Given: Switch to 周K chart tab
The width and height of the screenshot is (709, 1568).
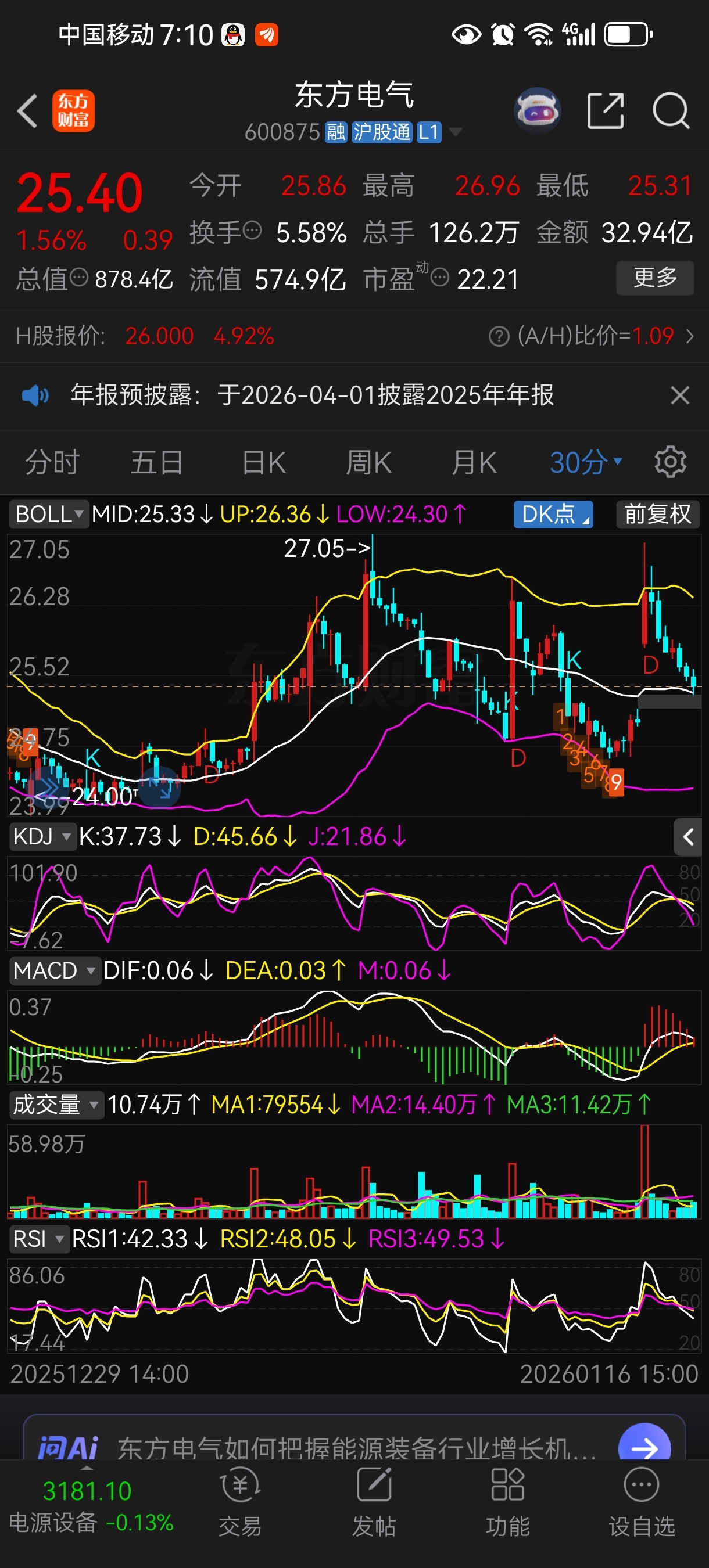Looking at the screenshot, I should point(369,463).
